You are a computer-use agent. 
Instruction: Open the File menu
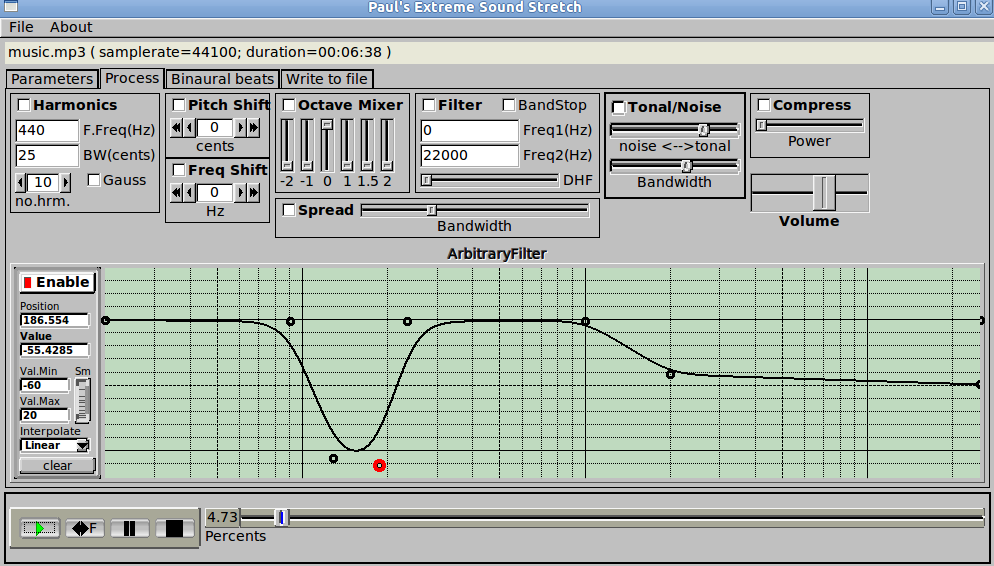21,27
